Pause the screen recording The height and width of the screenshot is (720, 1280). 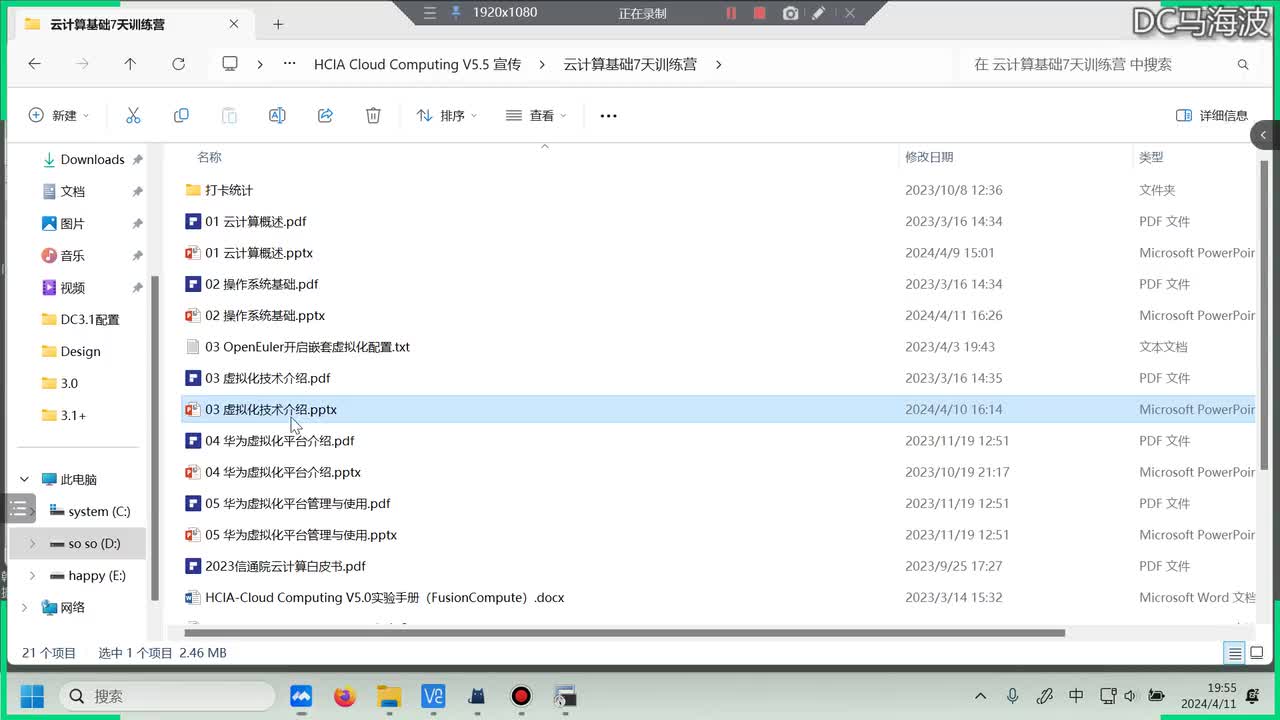tap(731, 13)
